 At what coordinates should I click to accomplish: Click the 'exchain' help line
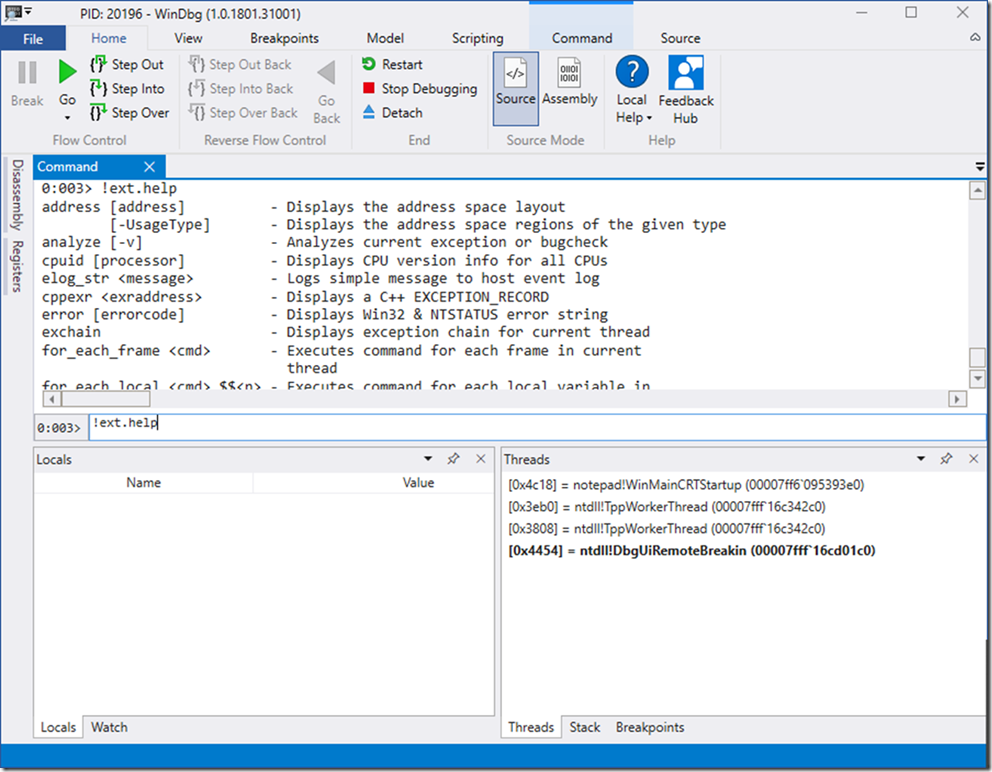pos(345,332)
